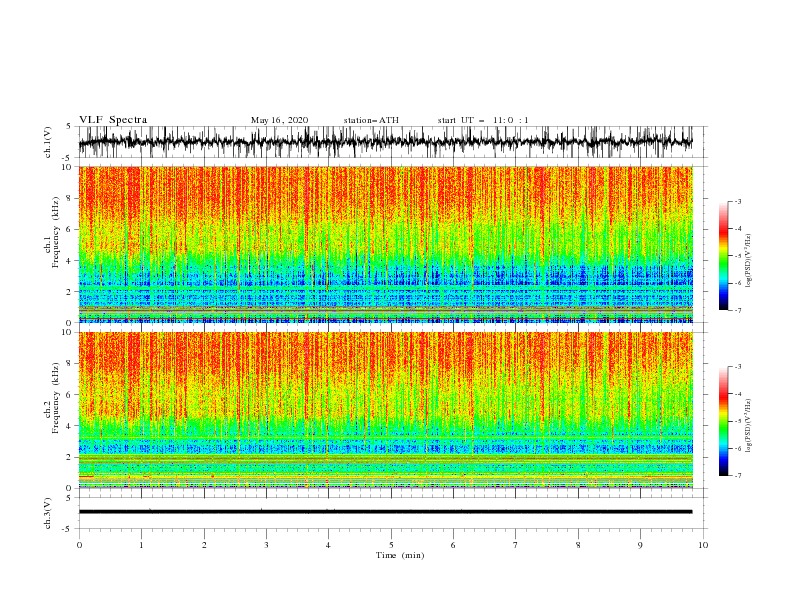Screen dimensions: 792x612
Task: Click the time axis tick label "5"
Action: coord(391,545)
